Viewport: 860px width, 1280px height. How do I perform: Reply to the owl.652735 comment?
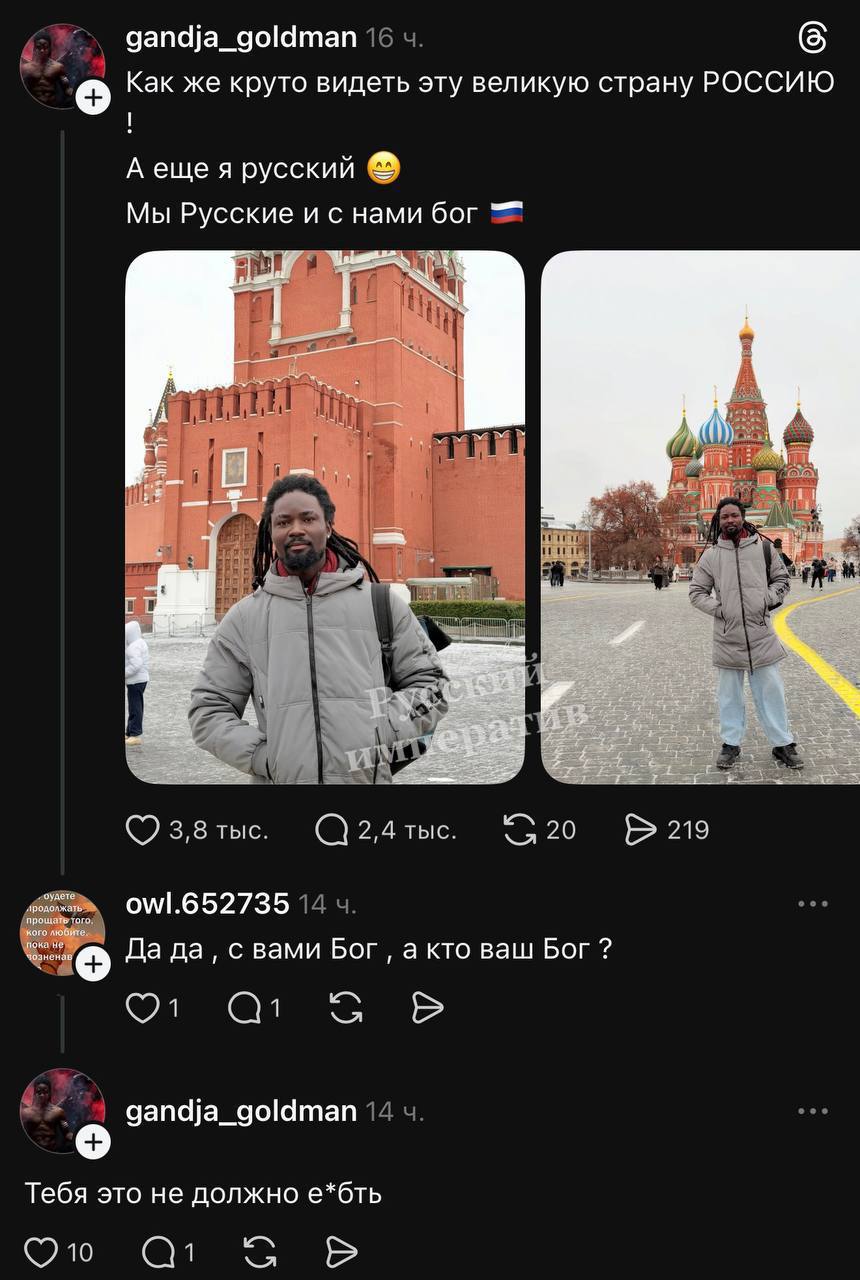(244, 1008)
